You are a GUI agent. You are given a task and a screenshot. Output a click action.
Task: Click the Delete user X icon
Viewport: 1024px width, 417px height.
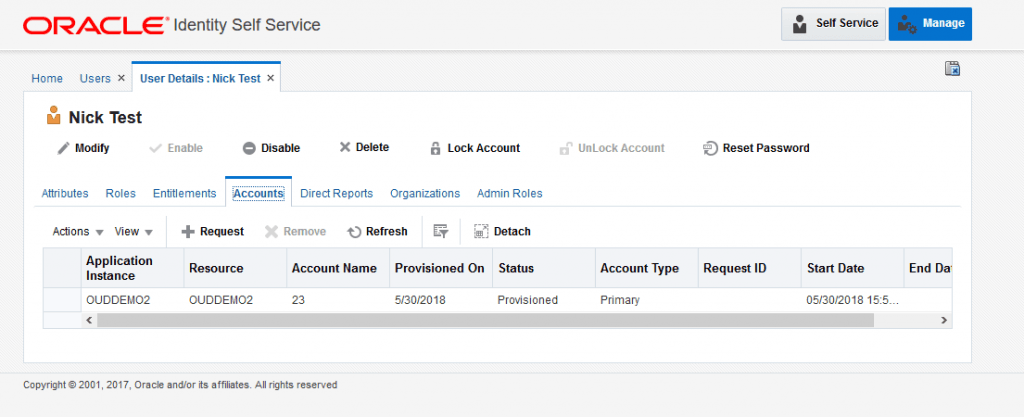tap(345, 147)
